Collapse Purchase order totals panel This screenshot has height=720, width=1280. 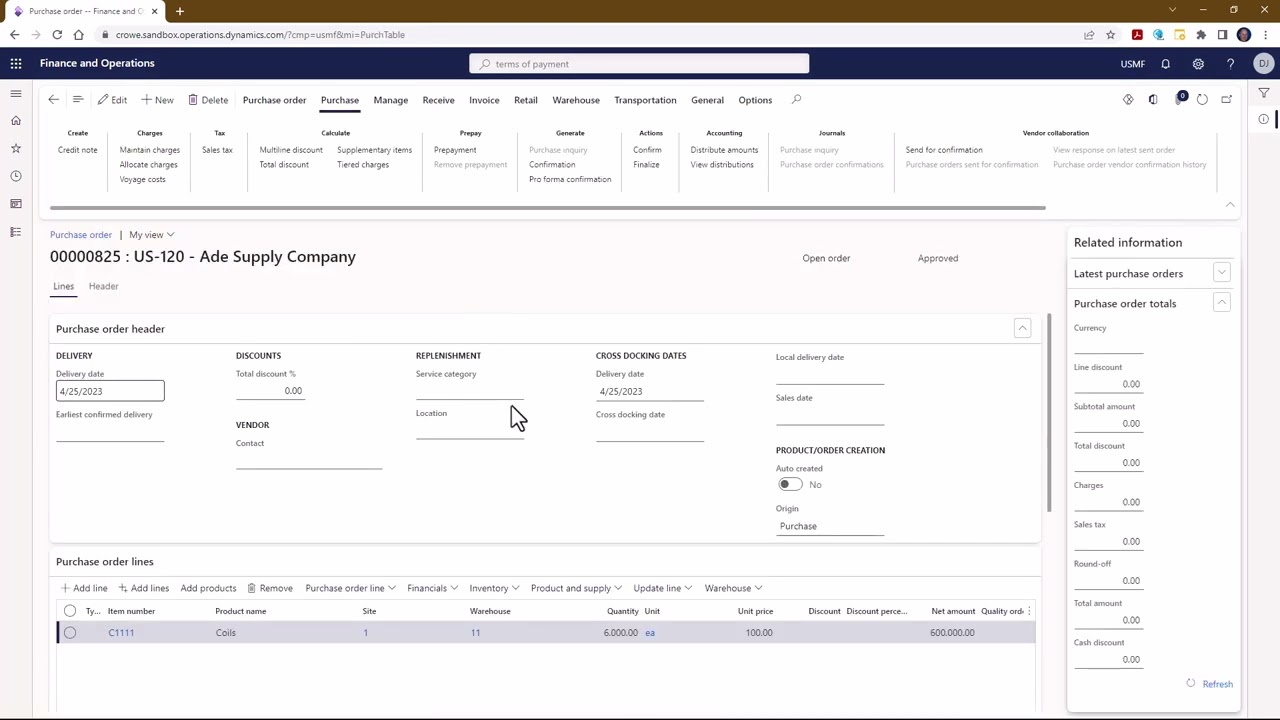click(1221, 303)
